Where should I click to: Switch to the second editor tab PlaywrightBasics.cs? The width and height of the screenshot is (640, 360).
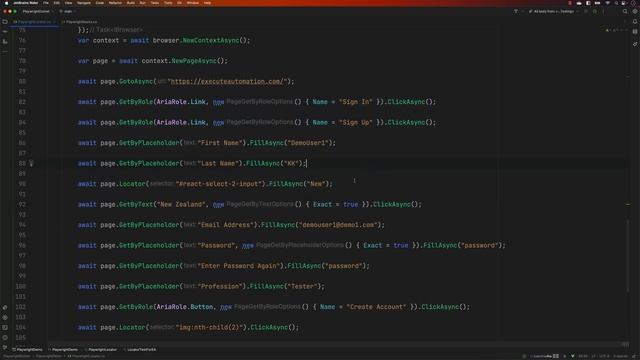click(81, 22)
